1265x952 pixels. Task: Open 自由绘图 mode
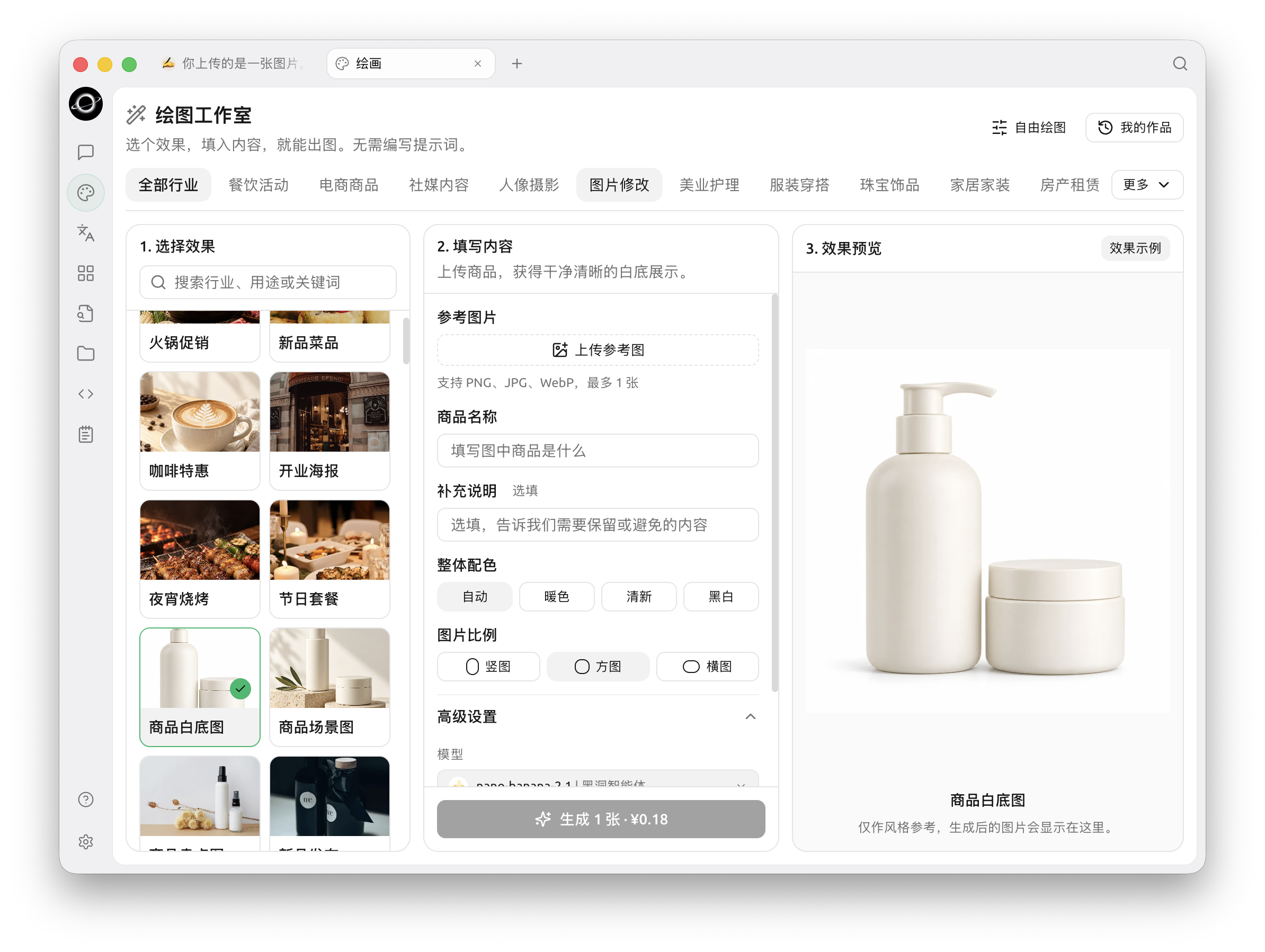1029,128
